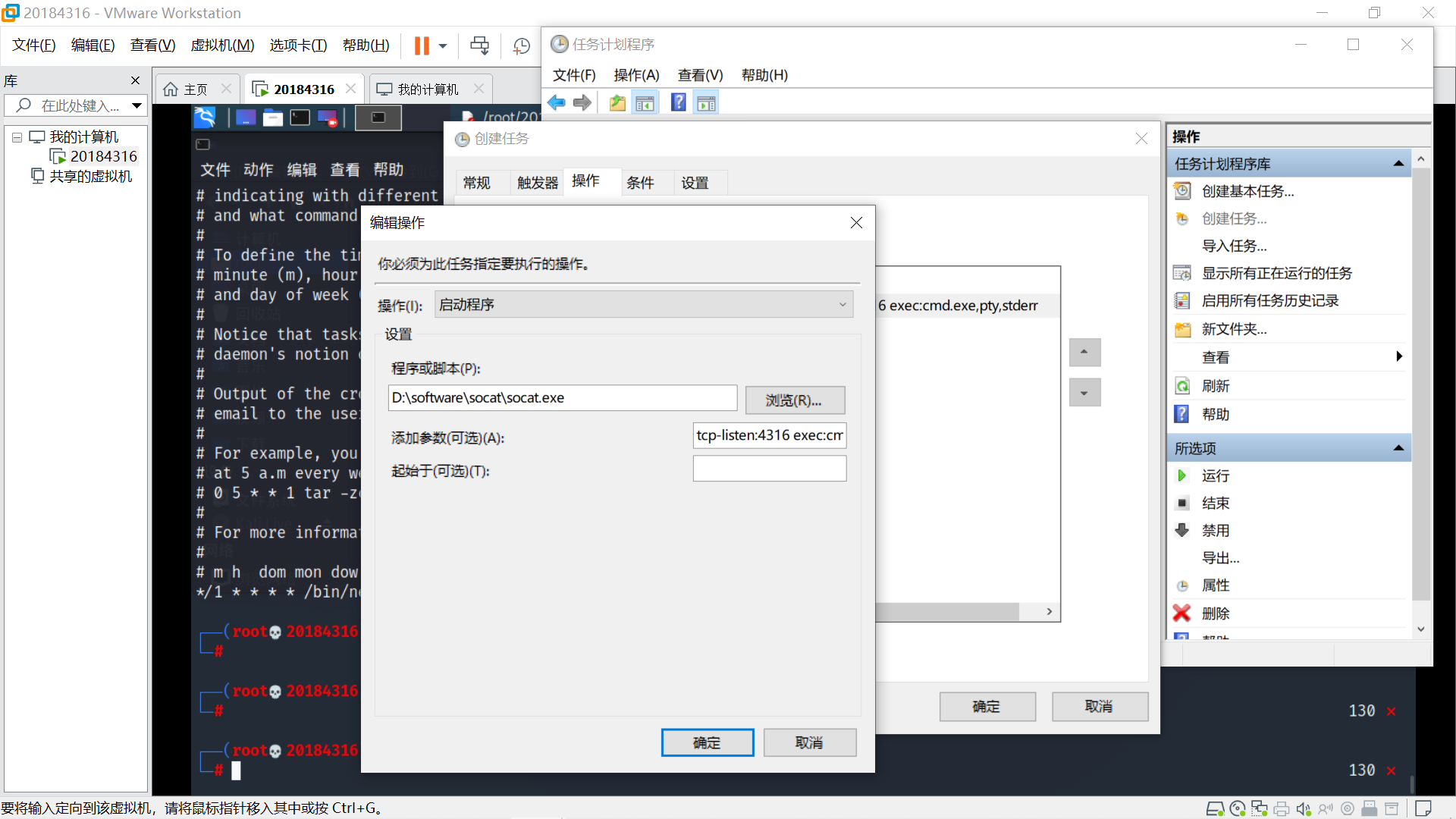This screenshot has height=819, width=1456.
Task: Click the green Run arrow icon
Action: 1181,475
